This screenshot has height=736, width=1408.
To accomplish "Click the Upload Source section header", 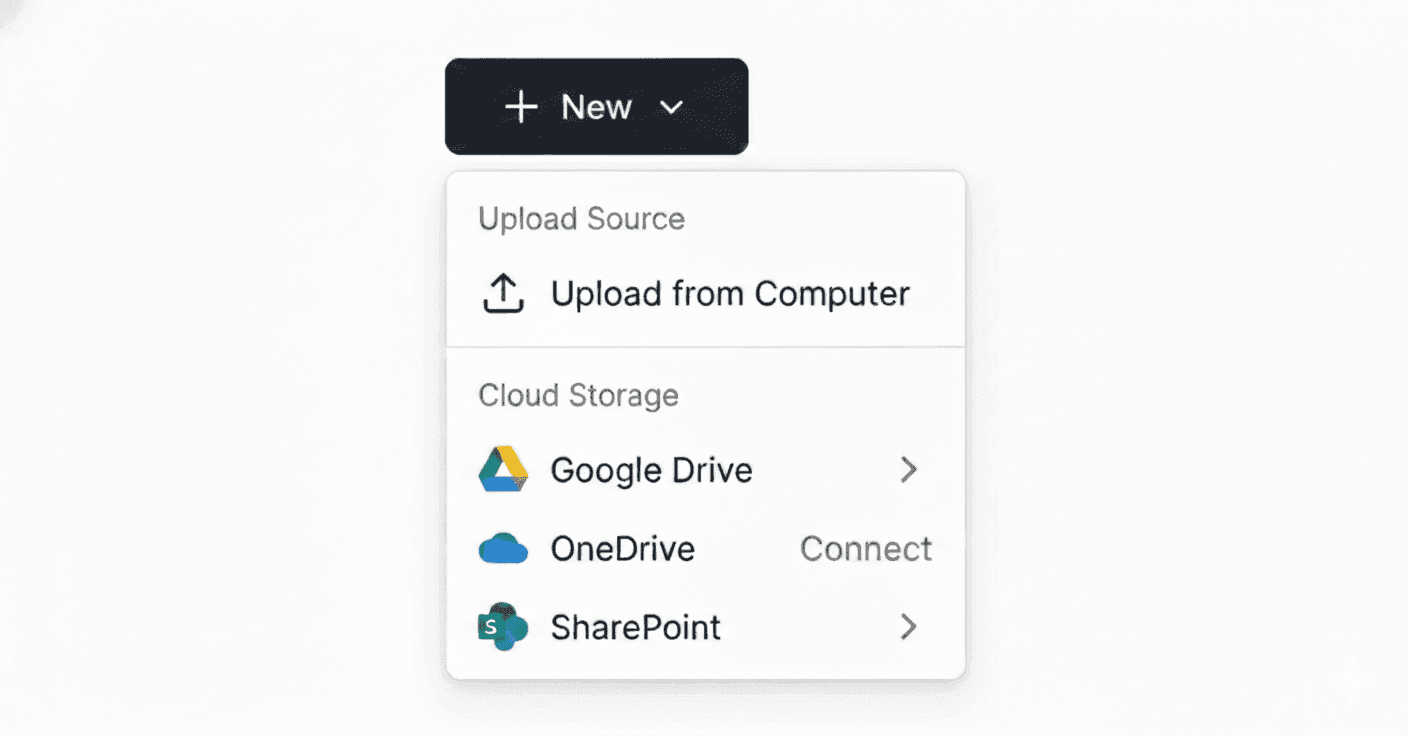I will pos(582,218).
